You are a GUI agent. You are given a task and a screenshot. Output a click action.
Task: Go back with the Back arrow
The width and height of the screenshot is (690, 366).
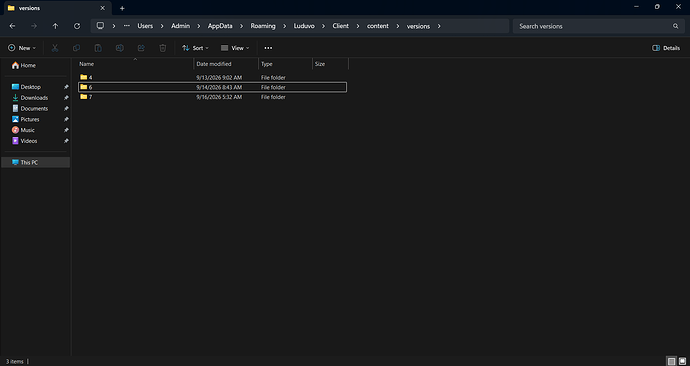12,26
